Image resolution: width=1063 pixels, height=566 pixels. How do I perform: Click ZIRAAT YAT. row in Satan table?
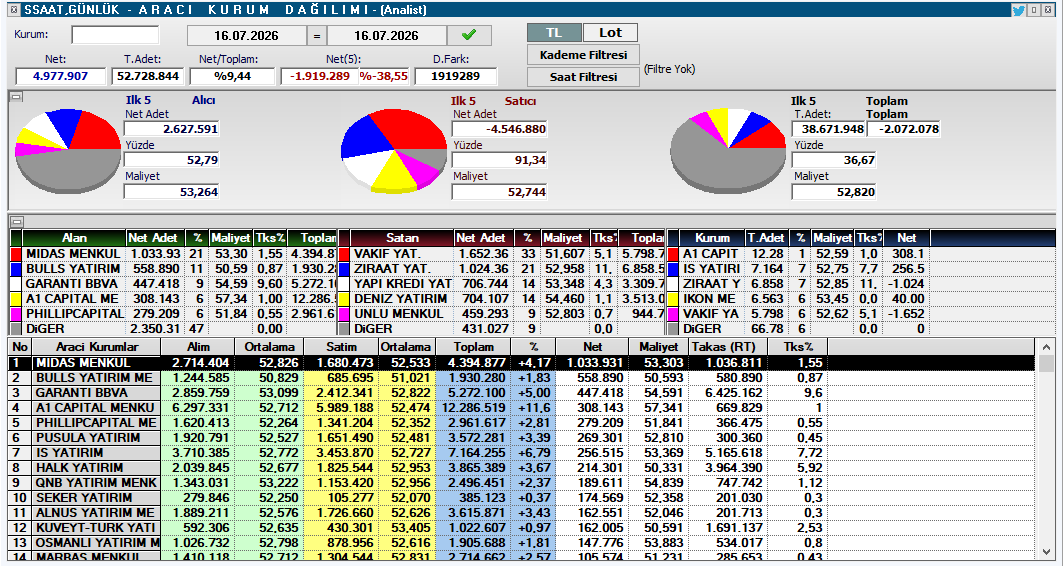(x=502, y=268)
